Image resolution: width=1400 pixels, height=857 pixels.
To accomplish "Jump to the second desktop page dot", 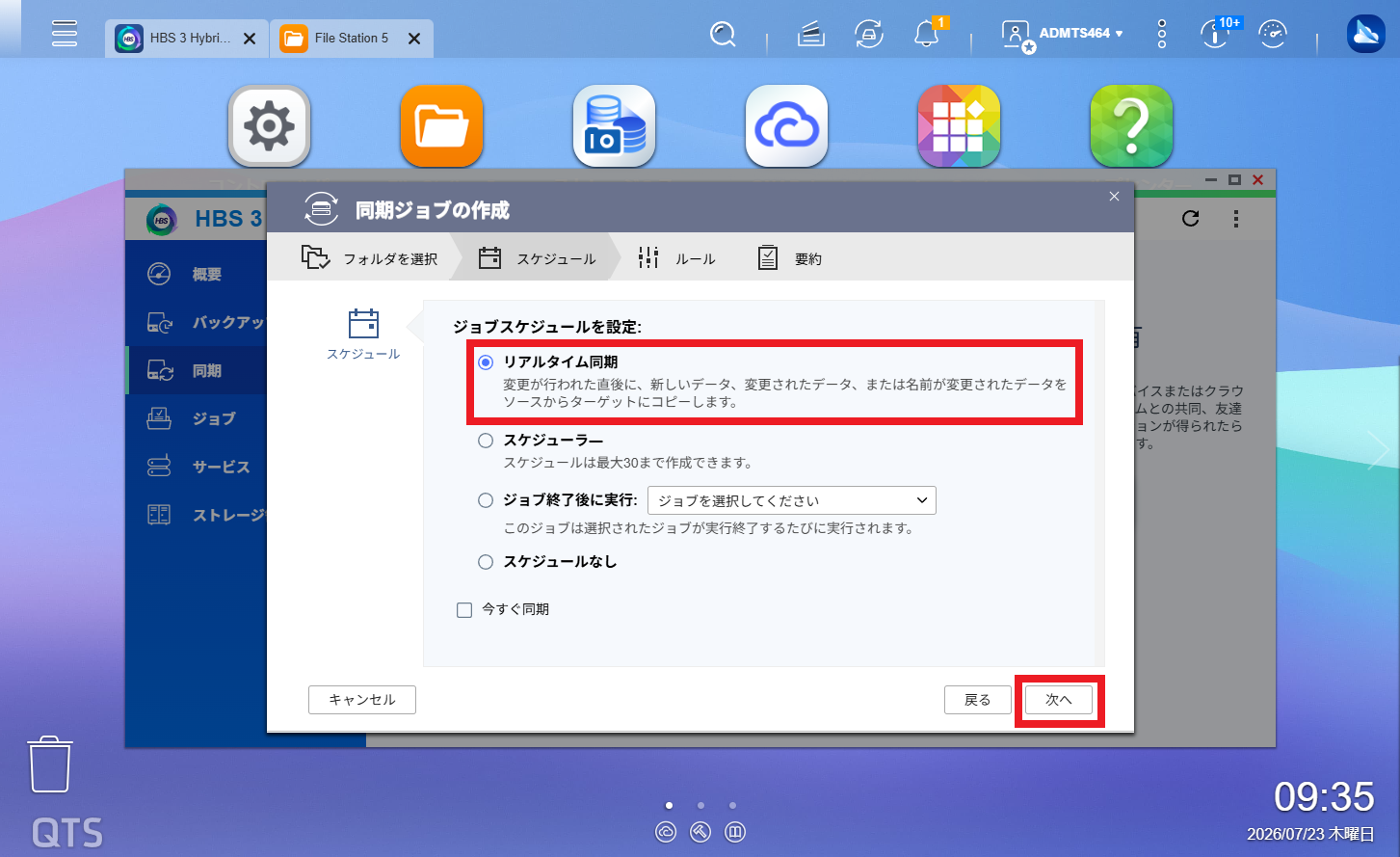I will [x=700, y=805].
